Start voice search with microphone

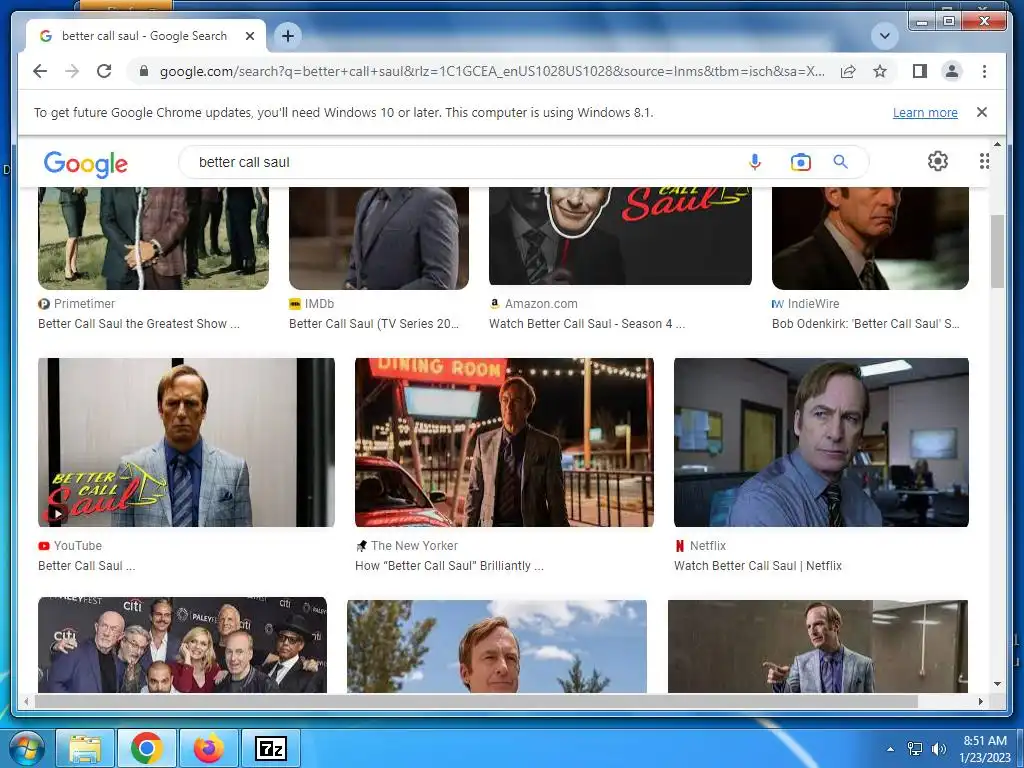[x=755, y=162]
